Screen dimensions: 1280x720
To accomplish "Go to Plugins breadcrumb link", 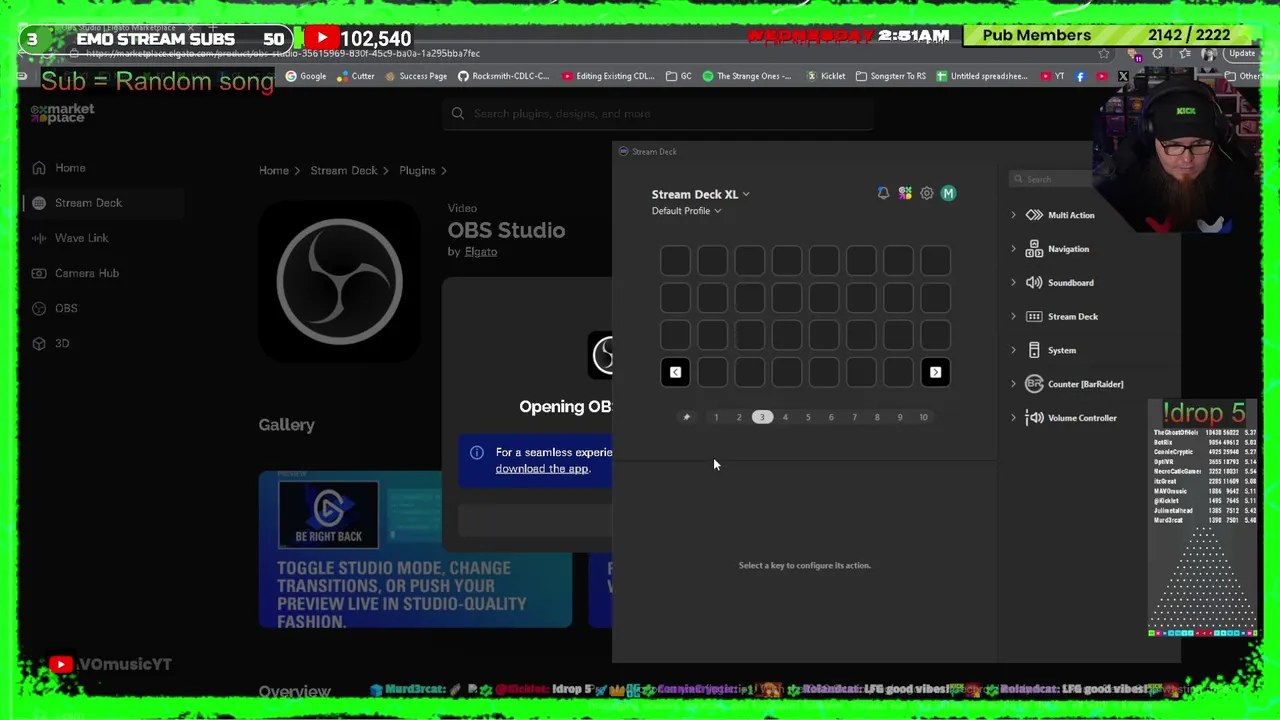I will pyautogui.click(x=417, y=171).
